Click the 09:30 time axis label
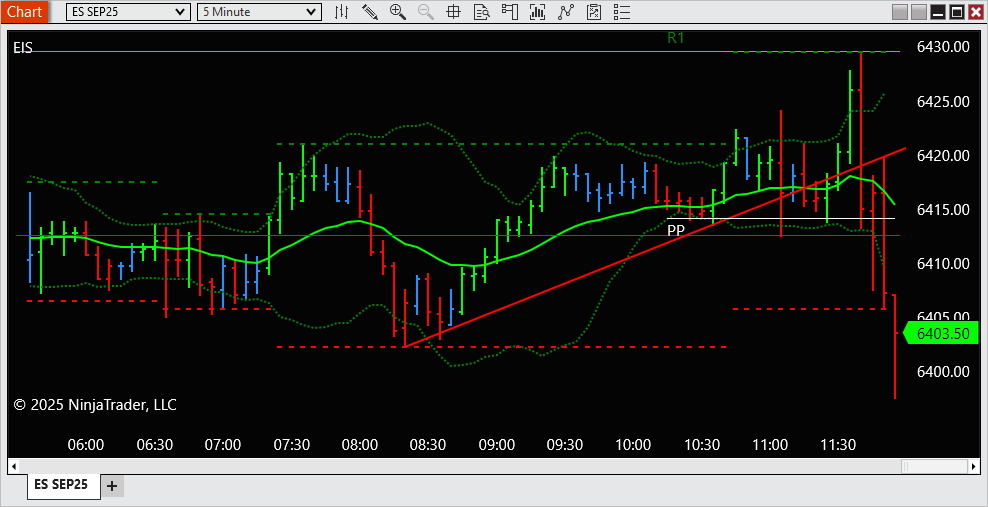 pyautogui.click(x=565, y=445)
